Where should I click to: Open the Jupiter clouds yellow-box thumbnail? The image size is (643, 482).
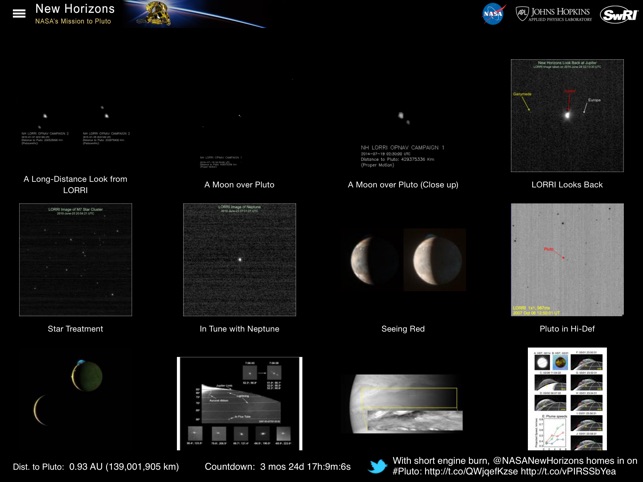403,404
